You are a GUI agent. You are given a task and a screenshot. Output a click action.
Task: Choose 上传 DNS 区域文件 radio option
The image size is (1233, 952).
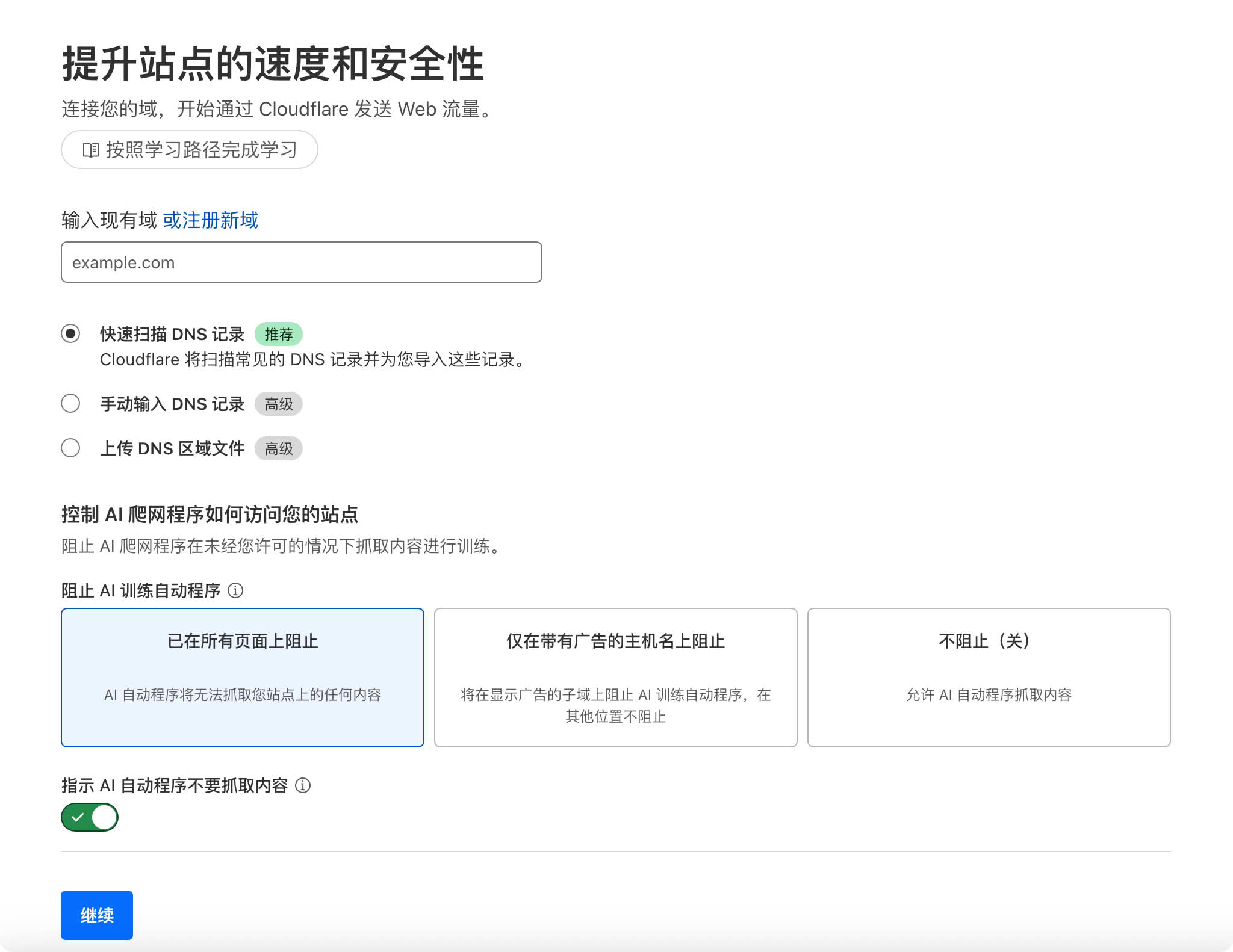click(x=70, y=448)
